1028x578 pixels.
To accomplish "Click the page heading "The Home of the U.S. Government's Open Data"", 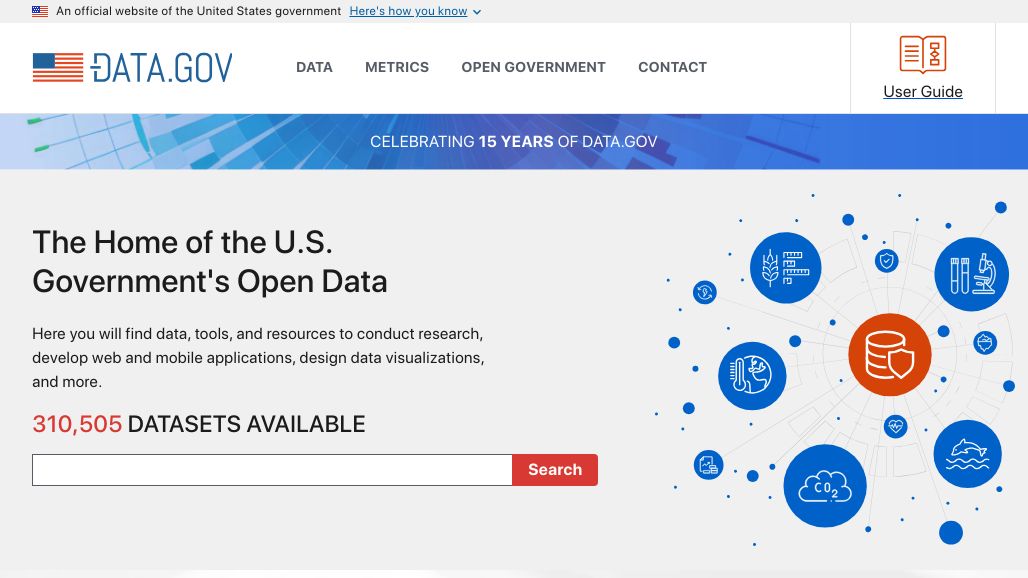I will point(210,261).
